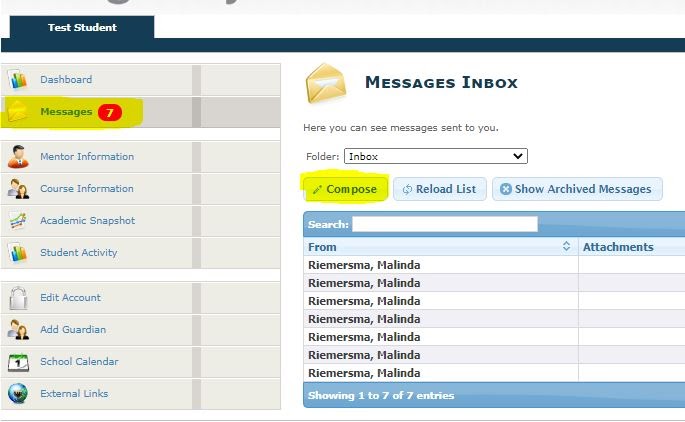Click the Student Activity chart icon
Screen dimensions: 685x422
[18, 253]
